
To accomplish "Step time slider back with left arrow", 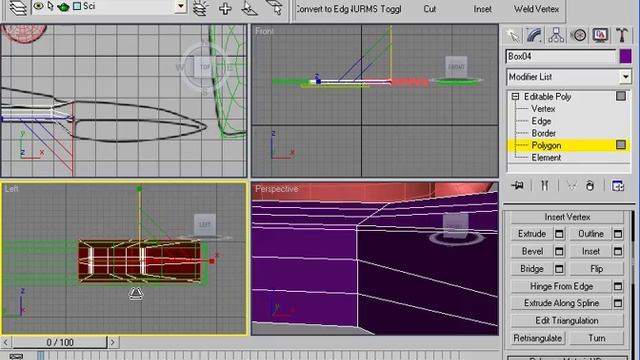I will (6, 342).
